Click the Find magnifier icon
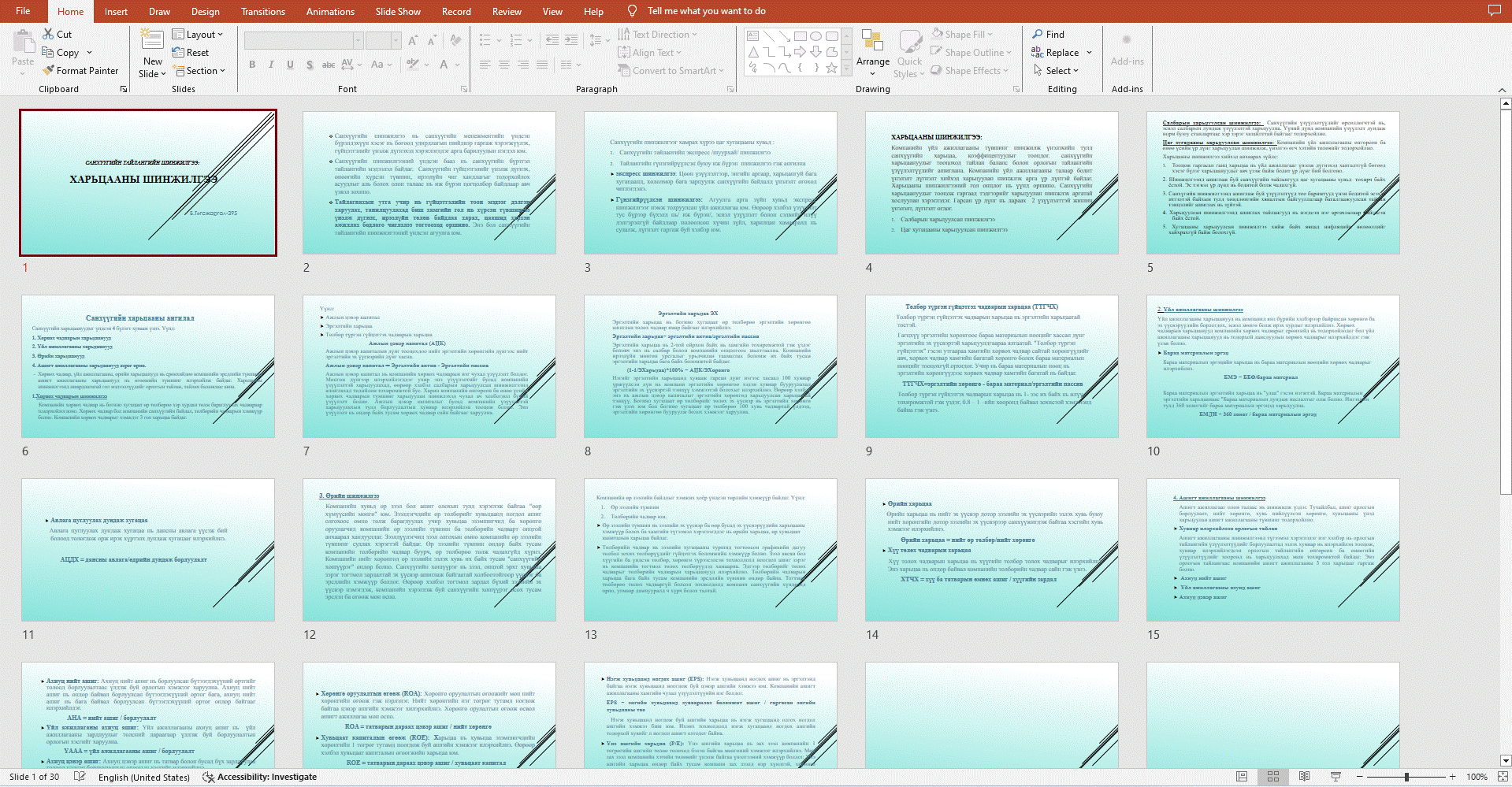 coord(1038,34)
